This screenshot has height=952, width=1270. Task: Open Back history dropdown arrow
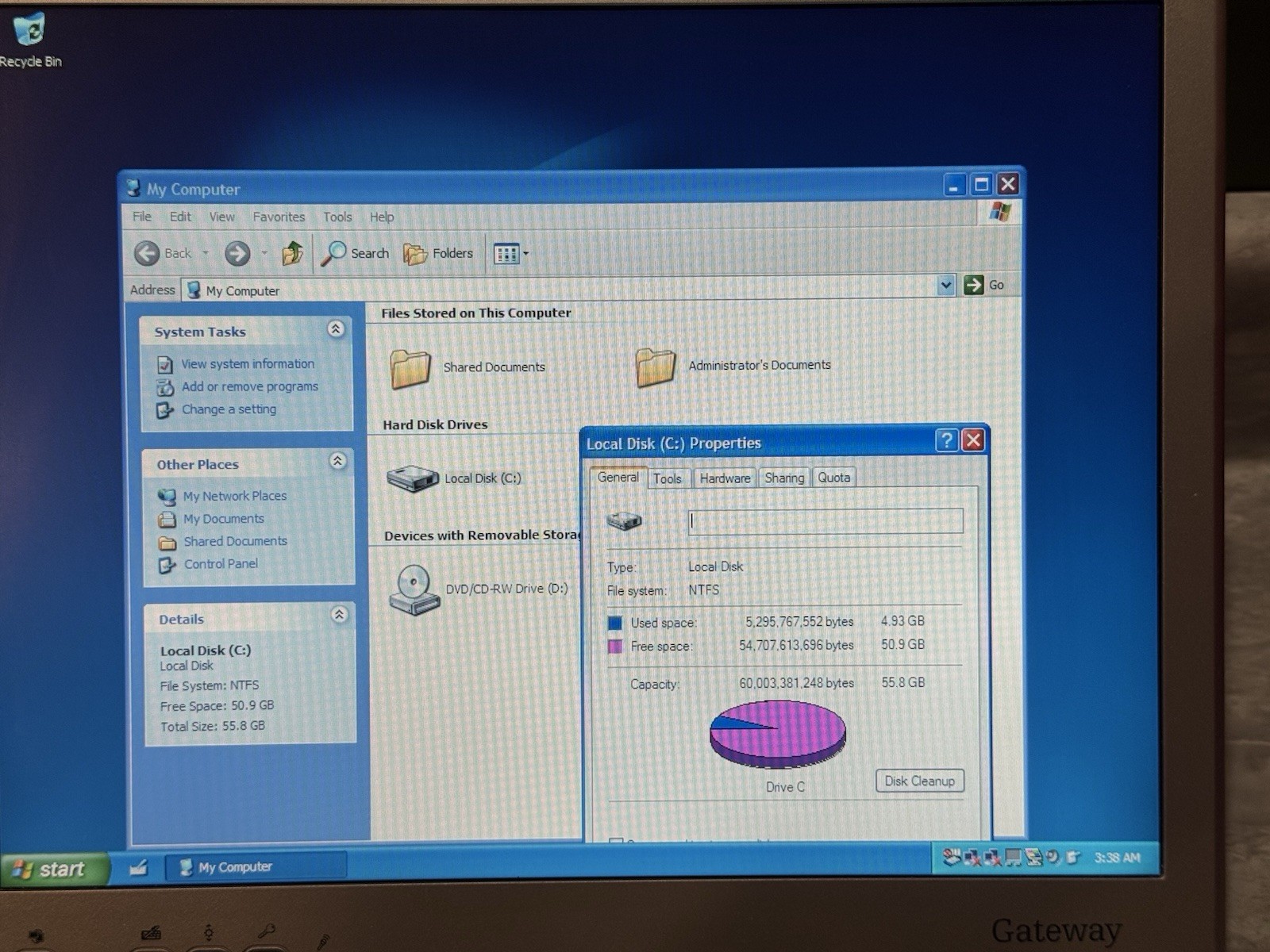coord(206,253)
